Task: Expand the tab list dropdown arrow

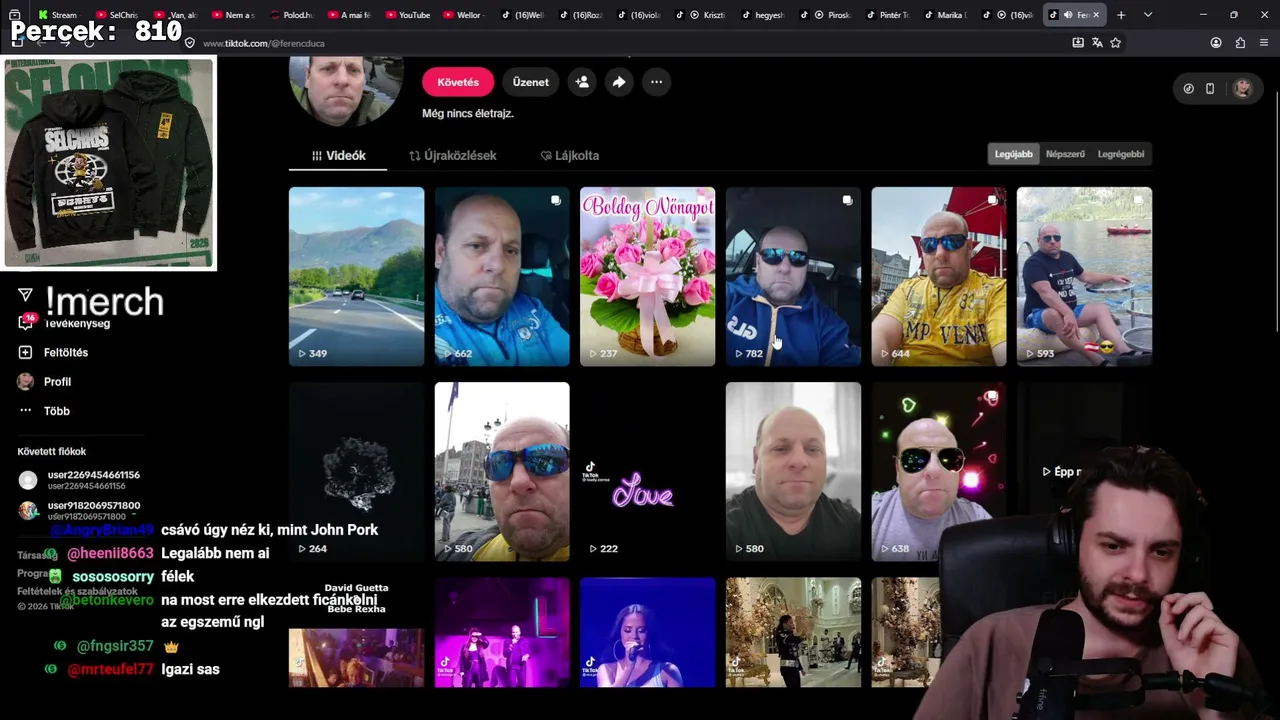Action: (1147, 15)
